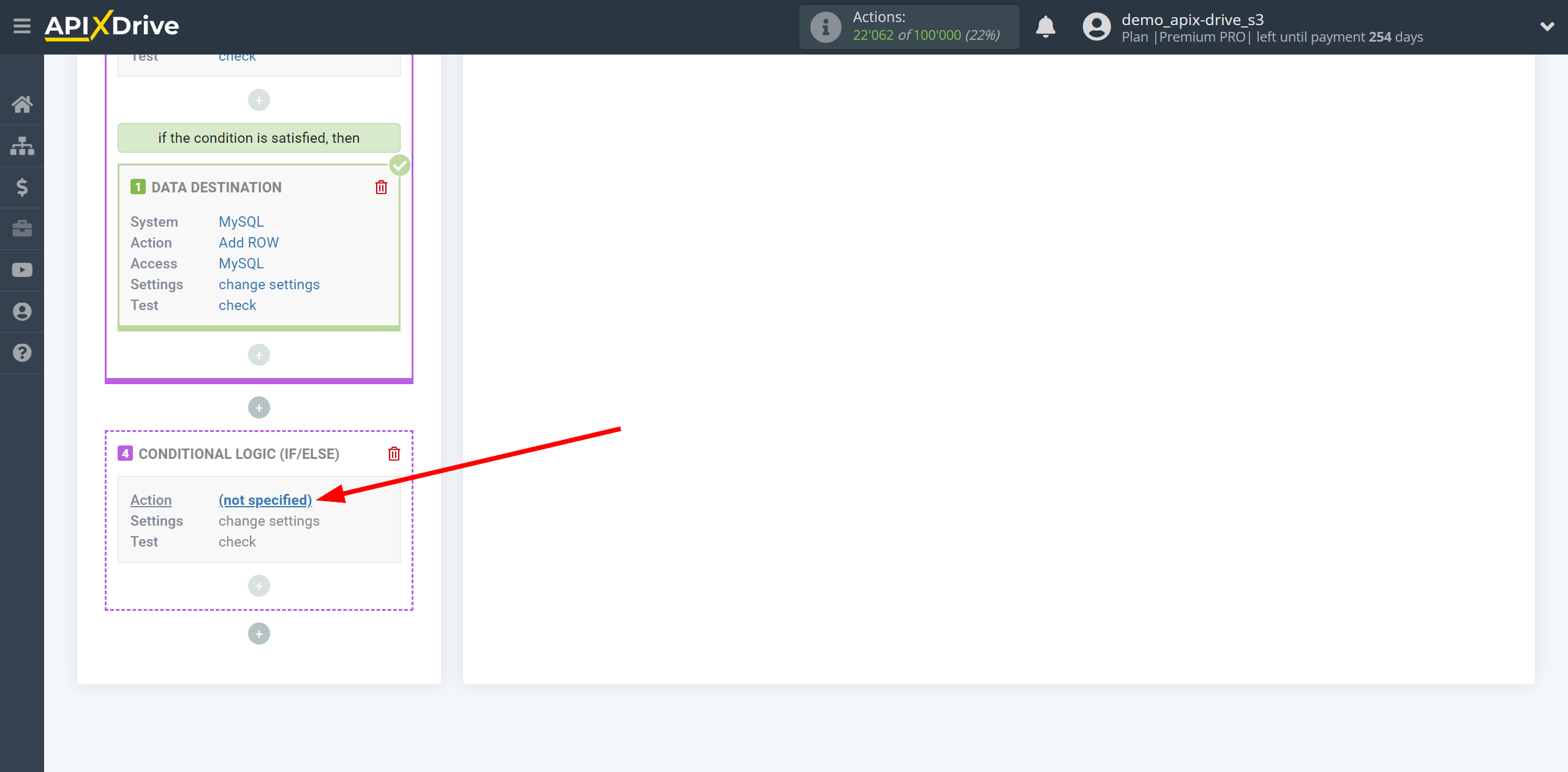
Task: Click check test link in Conditional Logic block
Action: point(237,541)
